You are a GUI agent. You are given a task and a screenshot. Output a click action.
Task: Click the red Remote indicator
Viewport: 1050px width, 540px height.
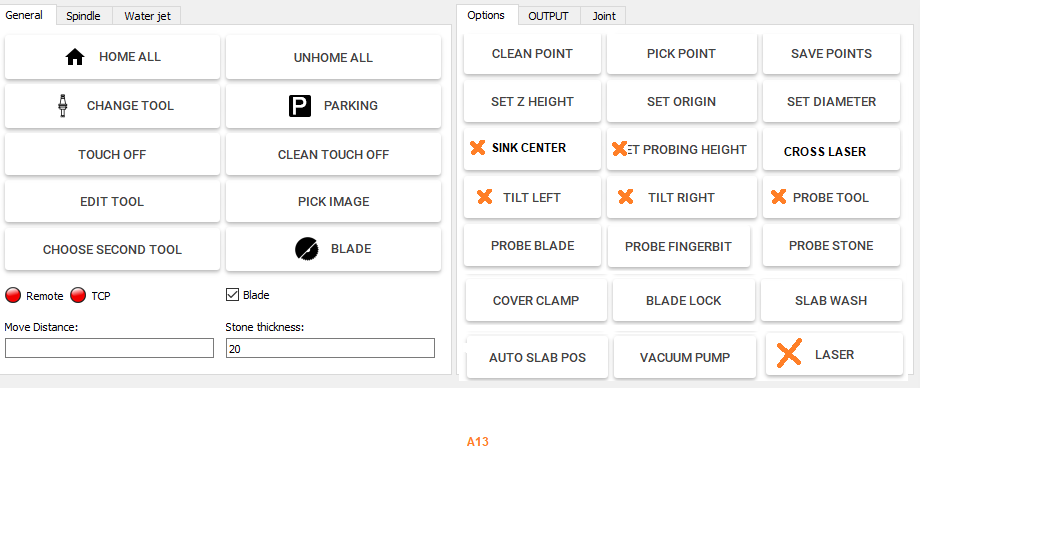(x=13, y=295)
